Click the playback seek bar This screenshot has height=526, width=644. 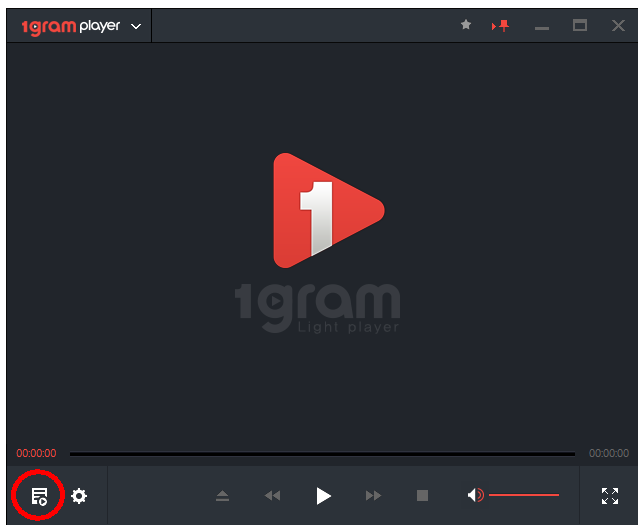[x=322, y=454]
